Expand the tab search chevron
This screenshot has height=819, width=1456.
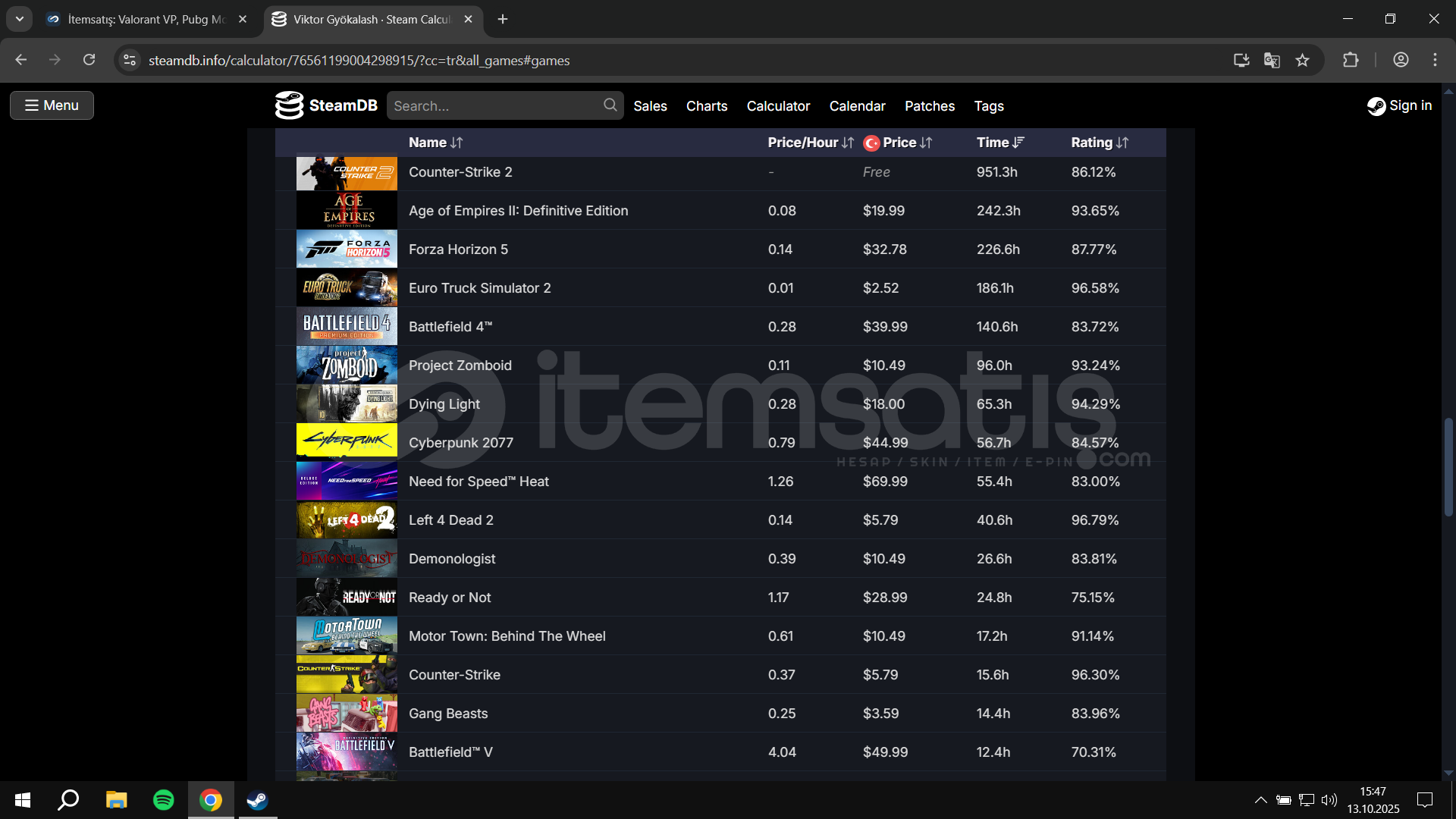(x=20, y=19)
